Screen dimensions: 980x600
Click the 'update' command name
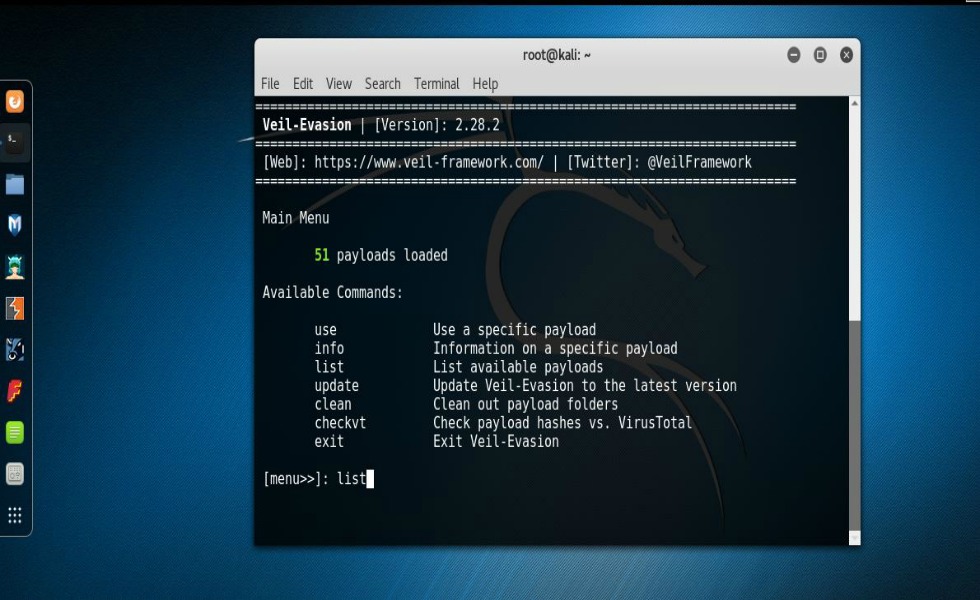(x=337, y=386)
